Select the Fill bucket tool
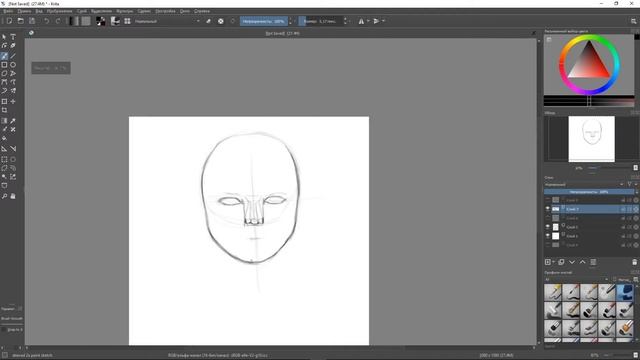 click(x=4, y=138)
